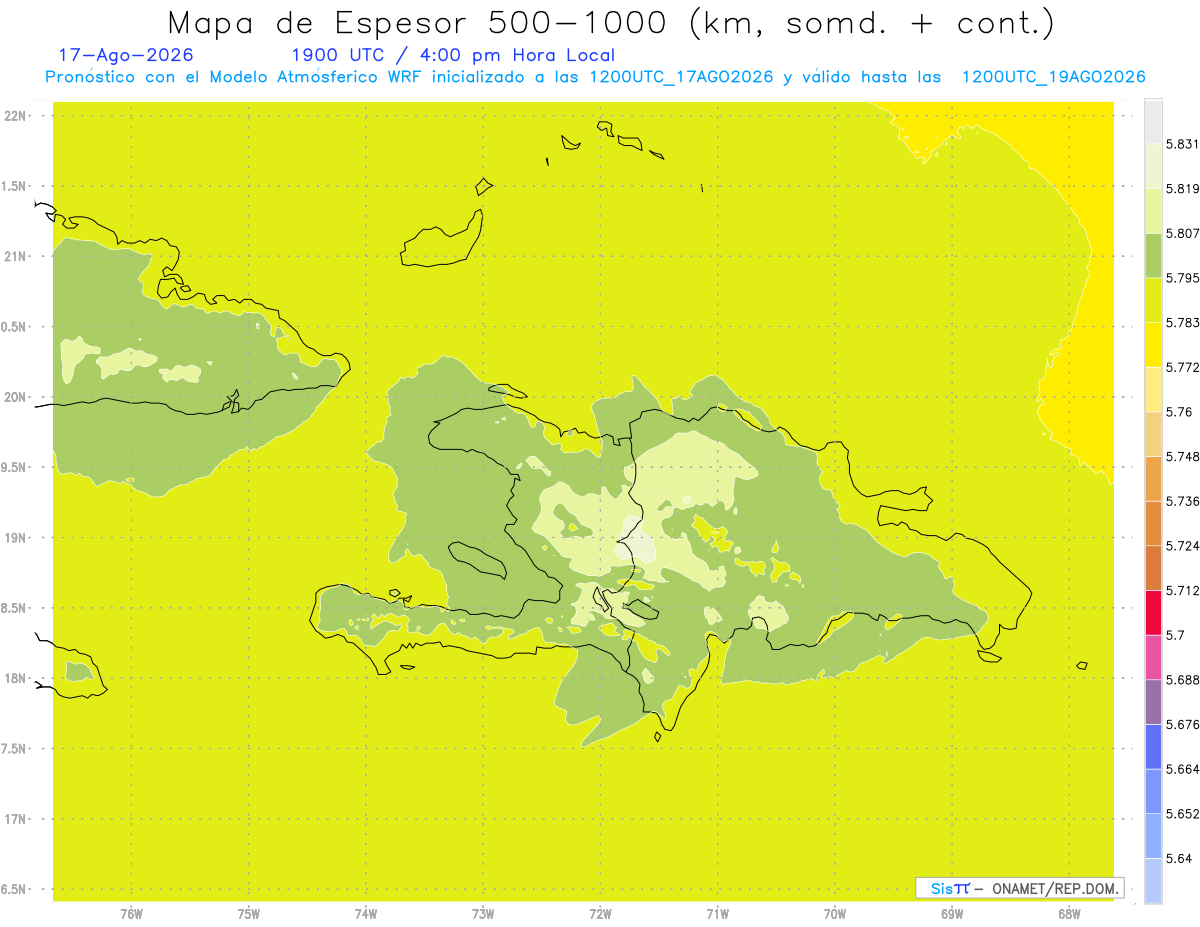Click the longitude label '76W'
This screenshot has height=927, width=1200.
131,914
